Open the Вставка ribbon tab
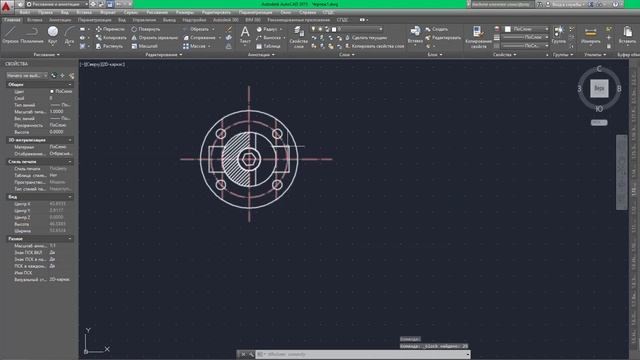 click(34, 20)
